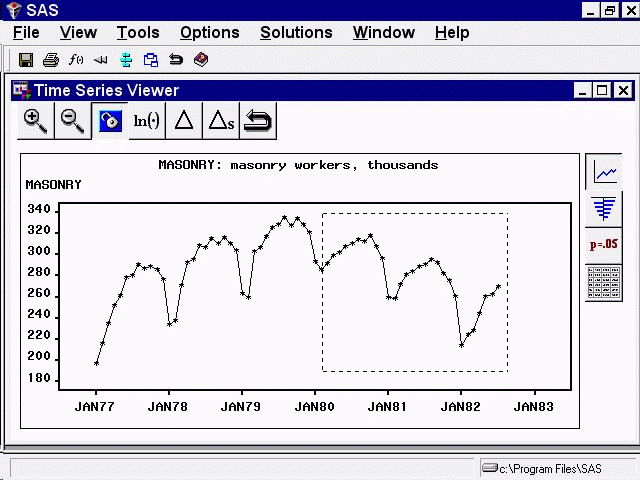
Task: Expand the Options menu
Action: coord(209,32)
